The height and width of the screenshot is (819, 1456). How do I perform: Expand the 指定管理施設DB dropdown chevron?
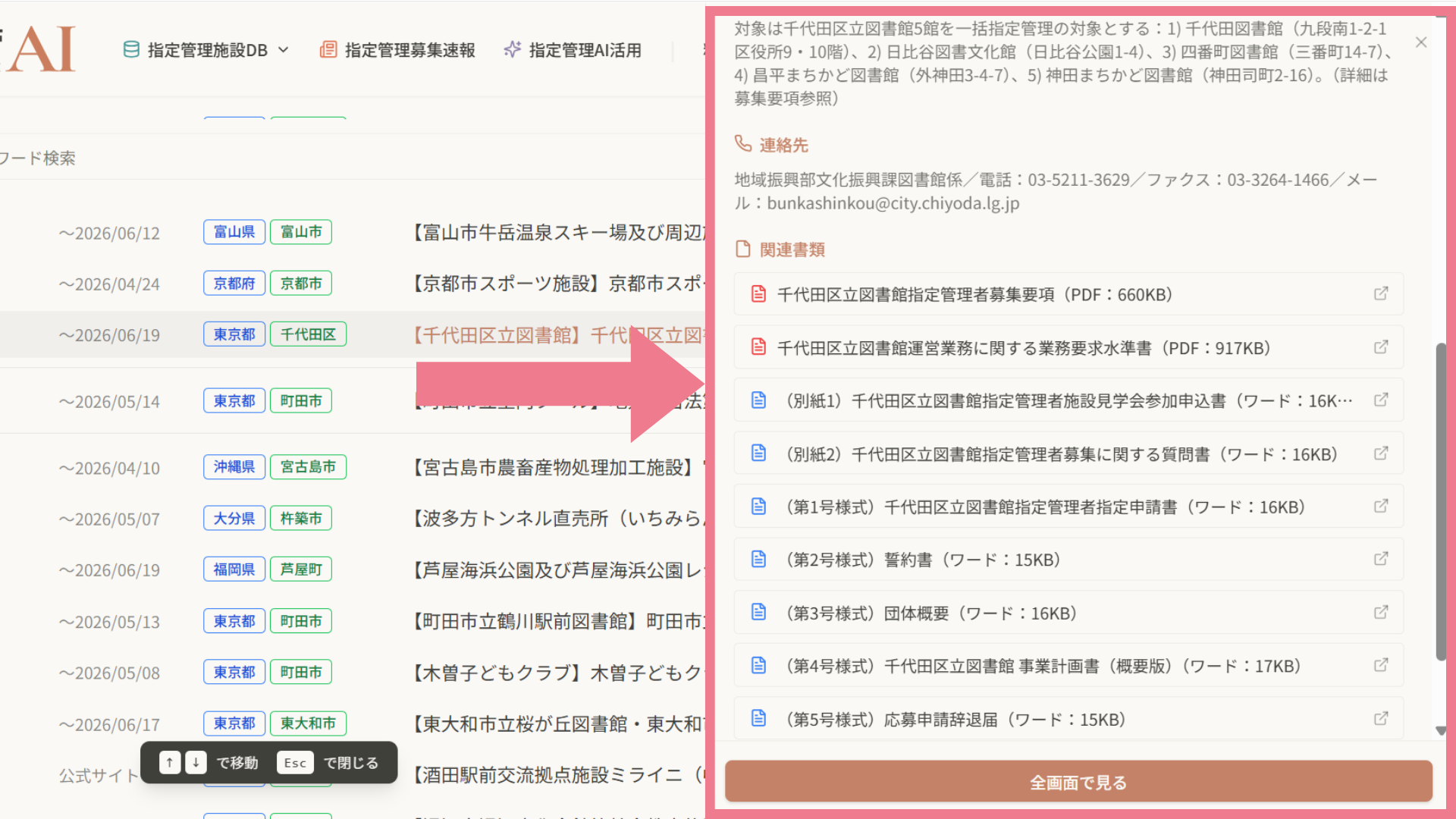[284, 50]
